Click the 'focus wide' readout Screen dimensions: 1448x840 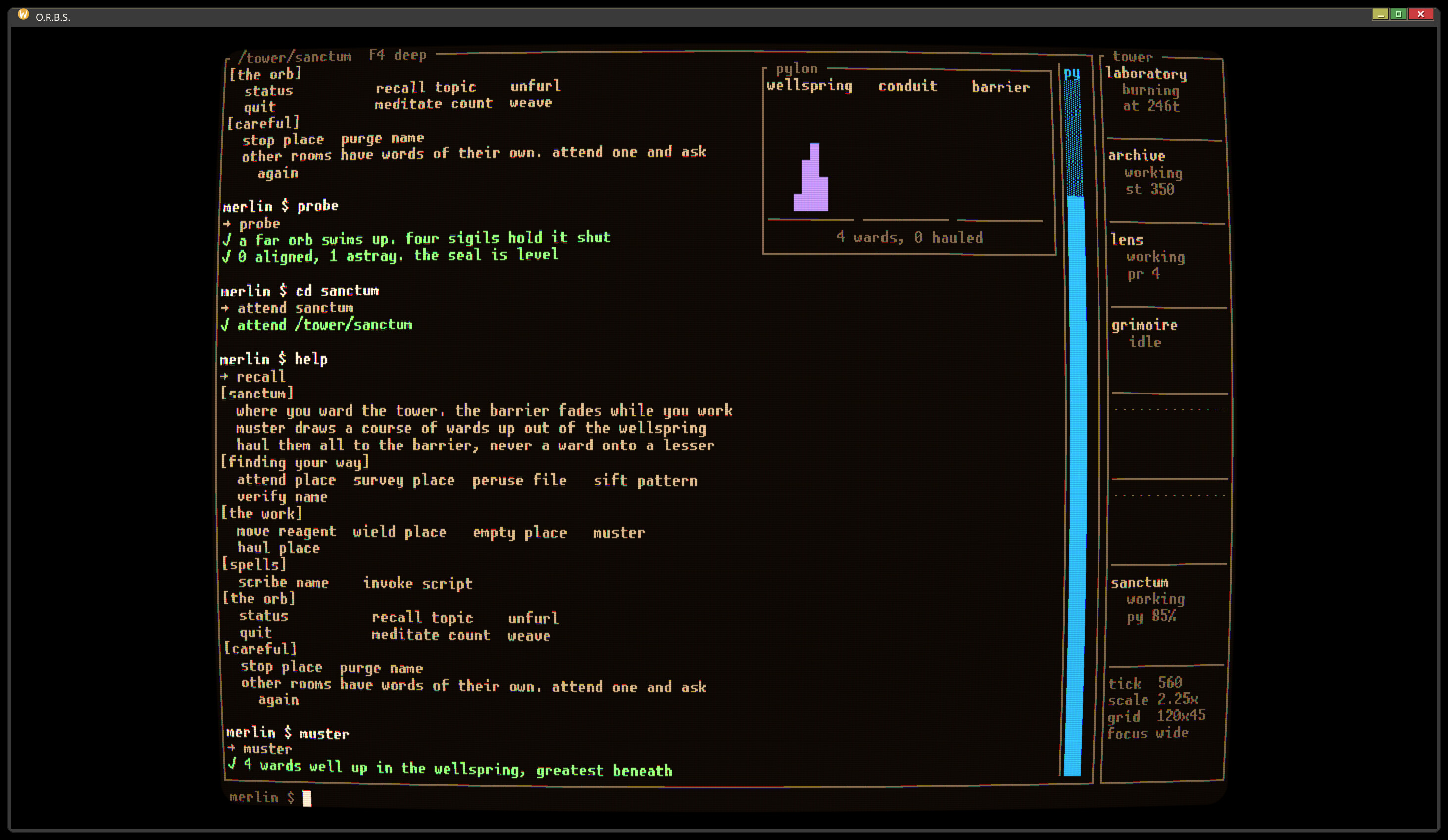1148,733
